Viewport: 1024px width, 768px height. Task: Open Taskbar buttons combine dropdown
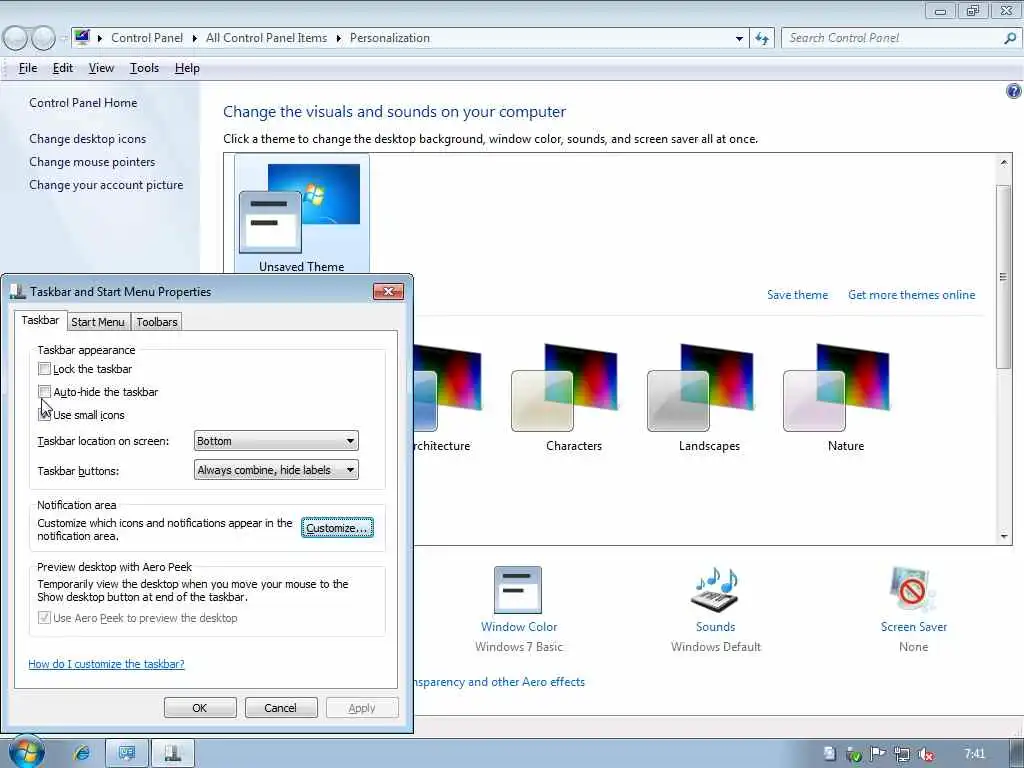(276, 470)
